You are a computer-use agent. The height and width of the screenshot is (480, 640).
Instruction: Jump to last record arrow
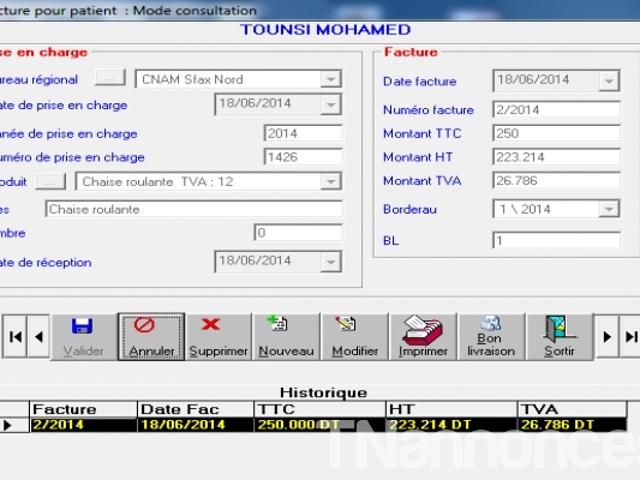point(630,337)
